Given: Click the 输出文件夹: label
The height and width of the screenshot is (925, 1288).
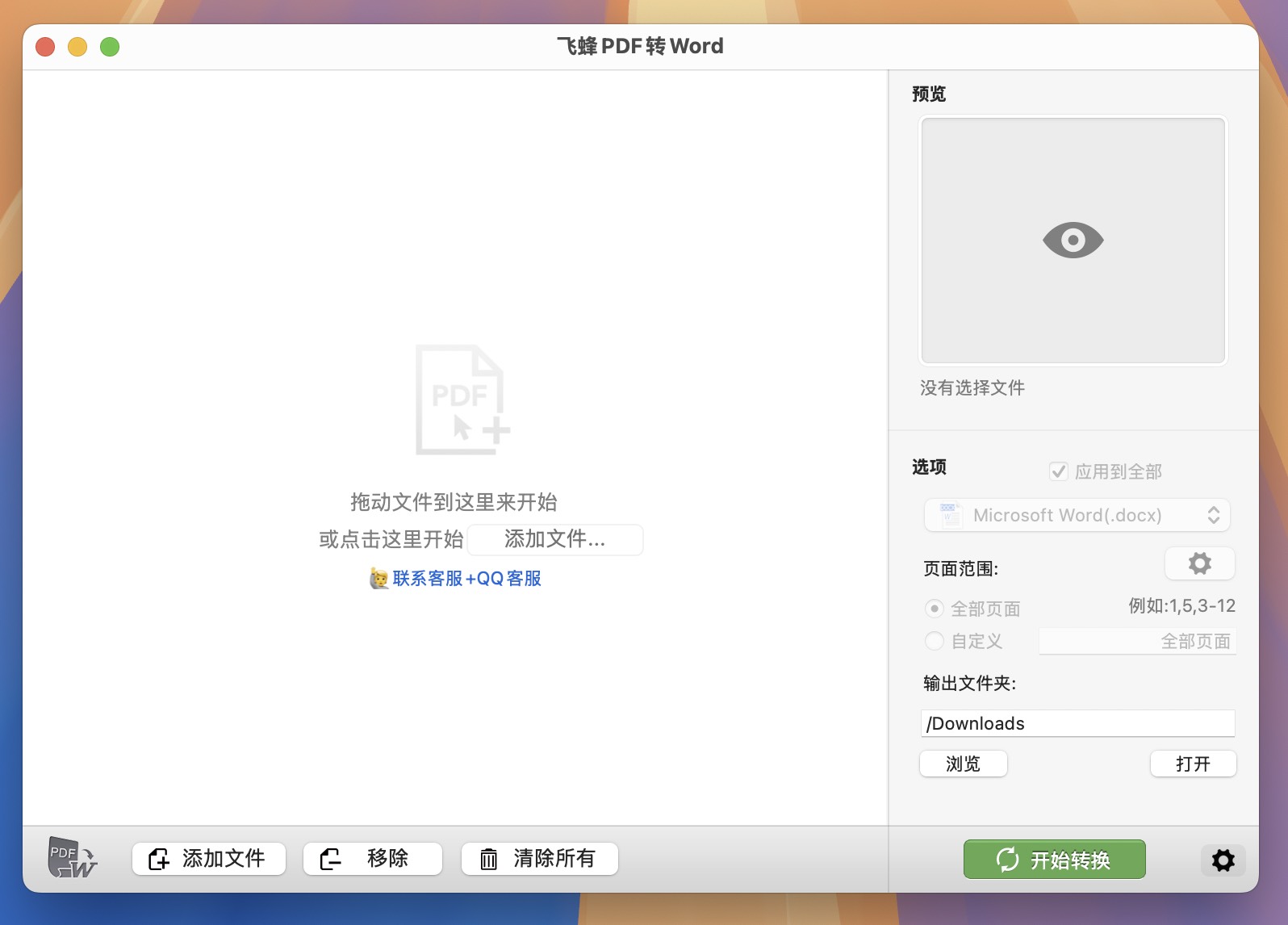Looking at the screenshot, I should (969, 684).
